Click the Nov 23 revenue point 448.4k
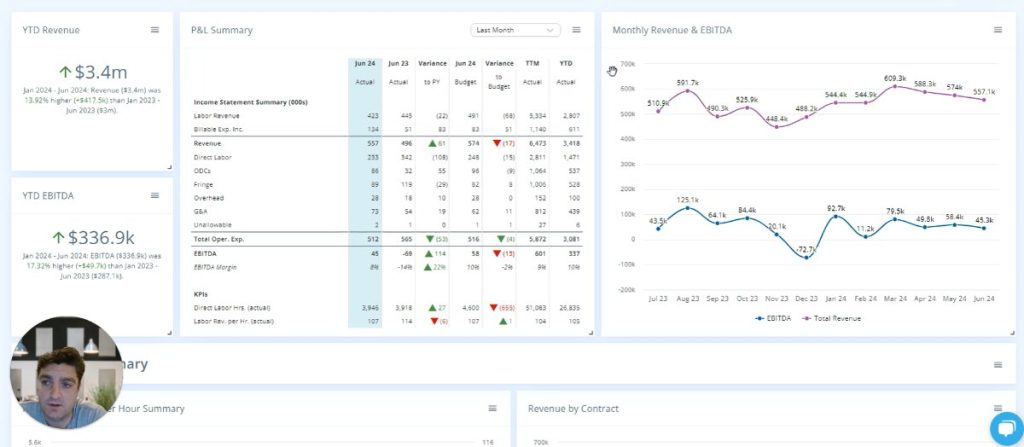 click(776, 127)
